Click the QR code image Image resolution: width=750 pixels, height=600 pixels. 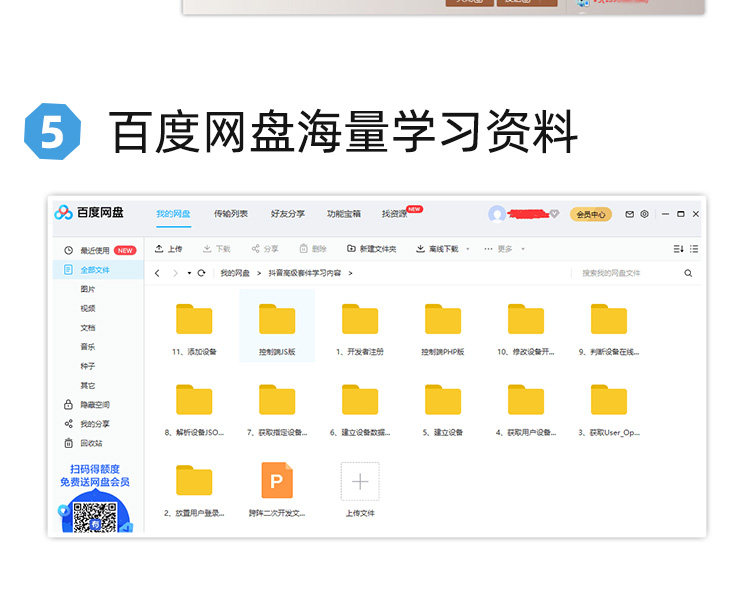95,517
